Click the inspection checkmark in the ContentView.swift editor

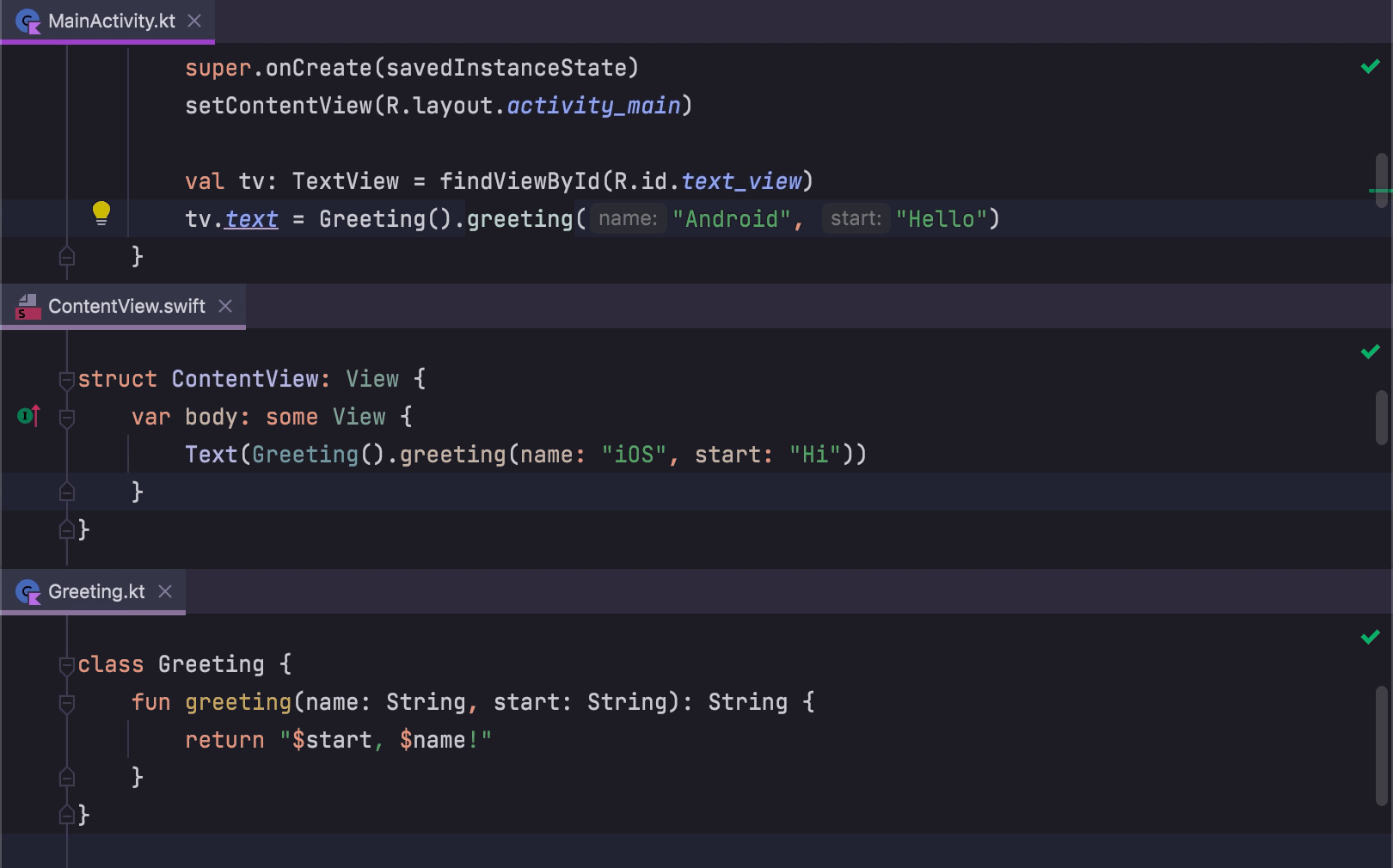tap(1370, 352)
